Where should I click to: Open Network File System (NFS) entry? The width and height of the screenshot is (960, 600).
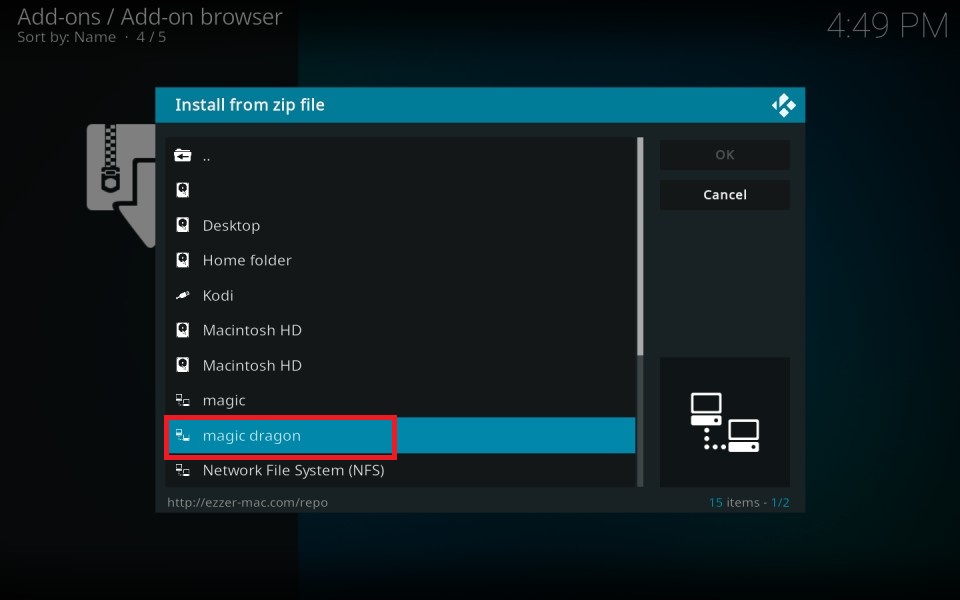(x=400, y=470)
